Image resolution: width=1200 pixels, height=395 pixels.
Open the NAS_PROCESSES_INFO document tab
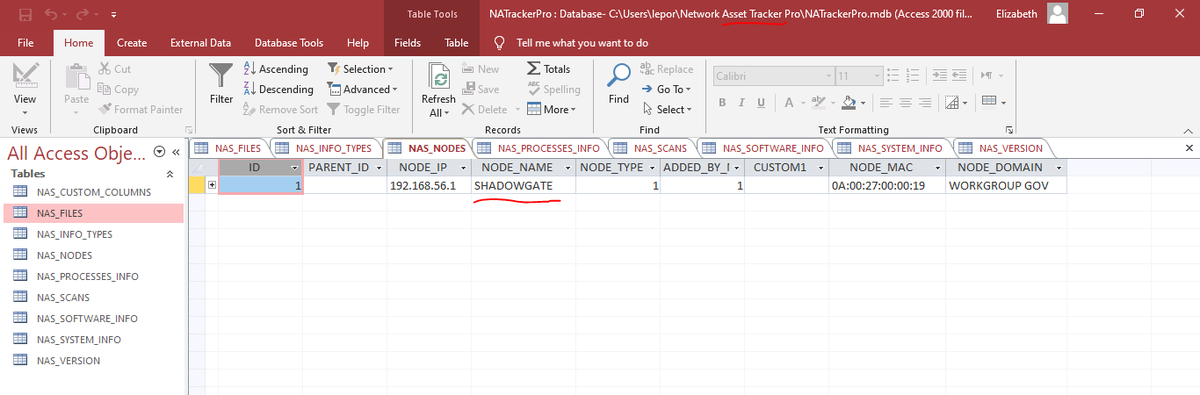coord(540,148)
